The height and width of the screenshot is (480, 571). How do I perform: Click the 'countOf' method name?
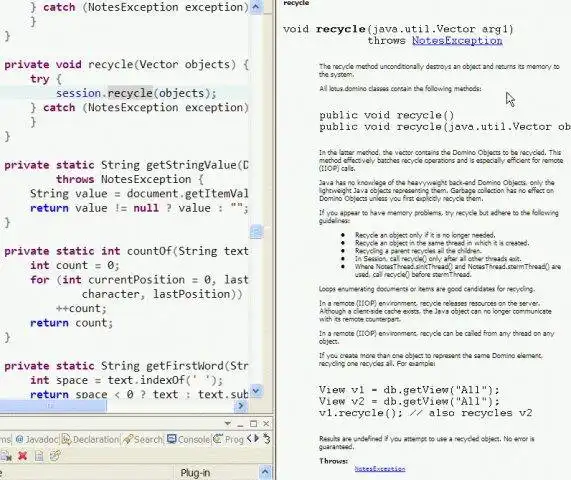pos(149,251)
